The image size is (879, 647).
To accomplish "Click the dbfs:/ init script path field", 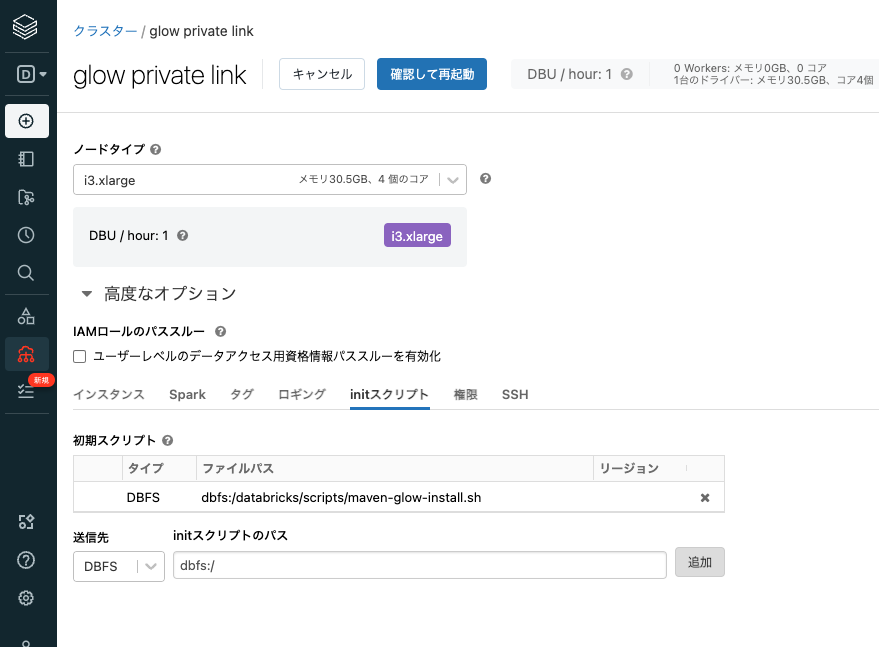I will (x=420, y=565).
